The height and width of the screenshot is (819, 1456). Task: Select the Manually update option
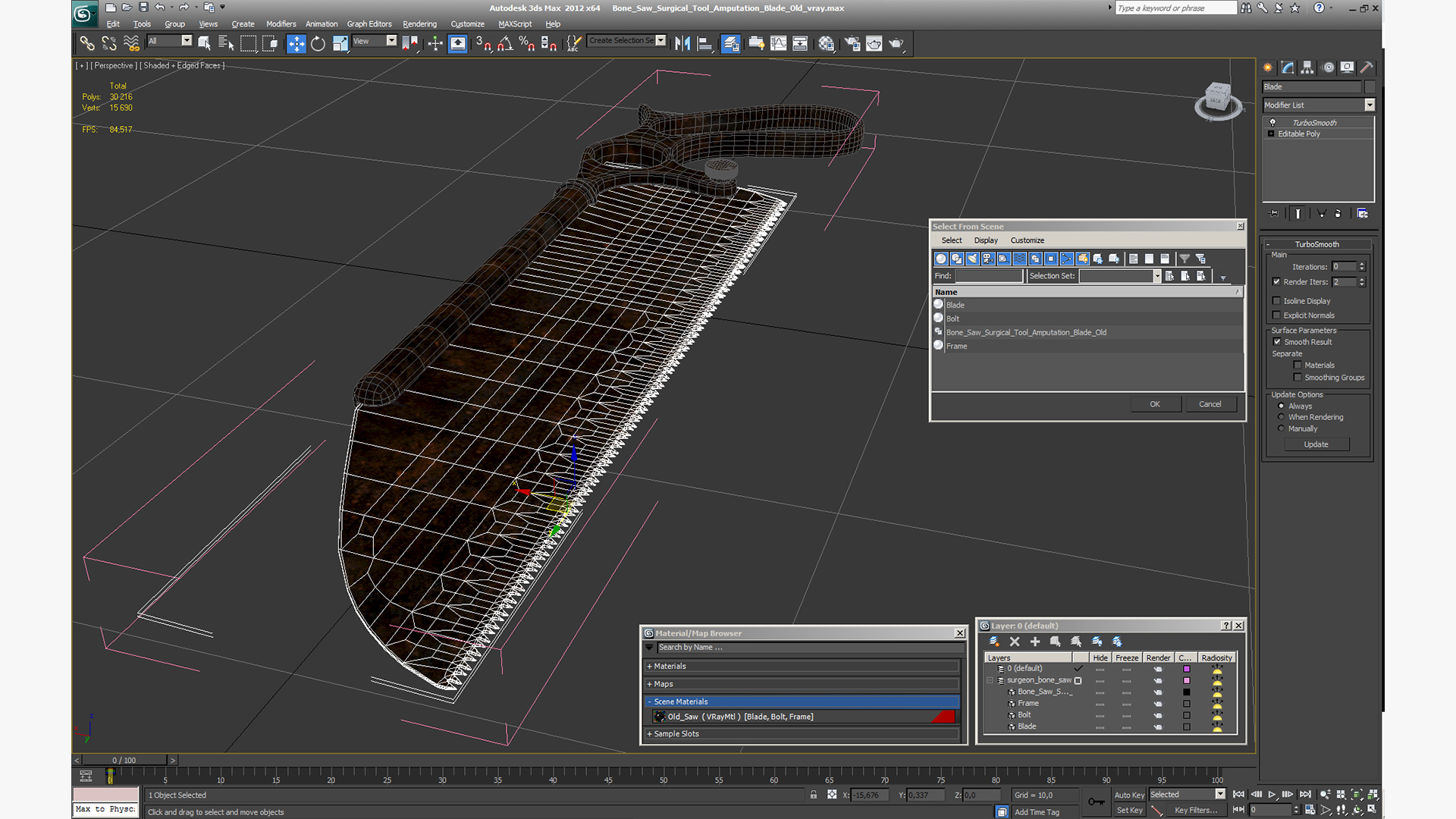point(1282,428)
